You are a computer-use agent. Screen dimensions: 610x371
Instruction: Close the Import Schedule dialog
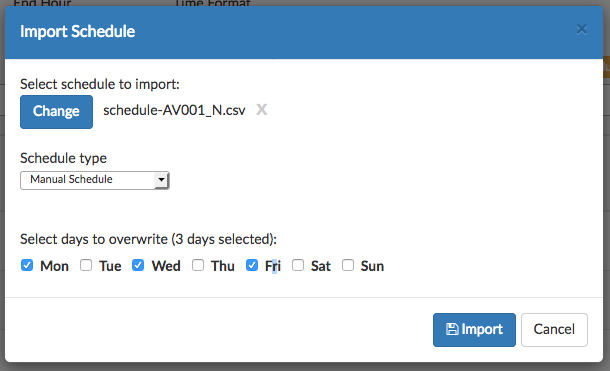[x=582, y=29]
